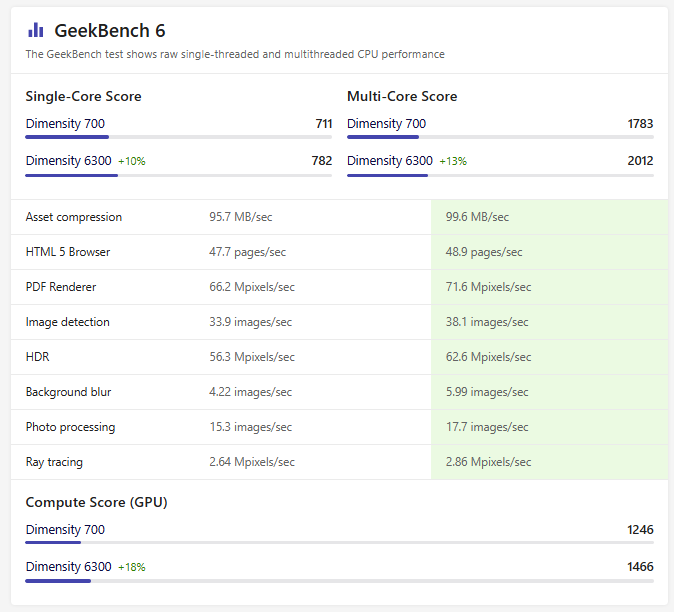Open Dimensity 700 link under Compute Score
674x612 pixels.
pos(65,529)
